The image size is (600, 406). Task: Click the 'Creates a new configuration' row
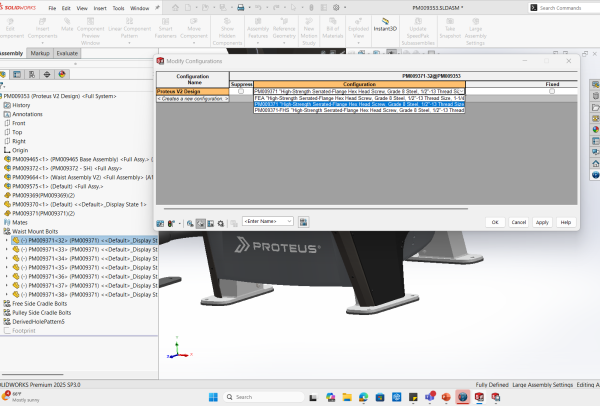coord(193,99)
